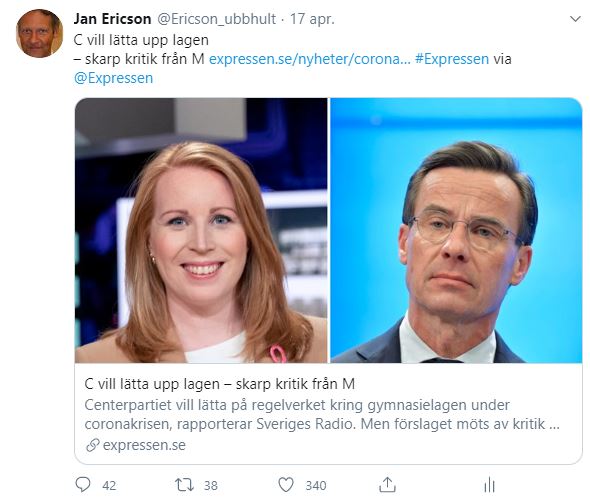Open Jan Ericson's profile avatar
This screenshot has width=590, height=499.
click(x=40, y=33)
